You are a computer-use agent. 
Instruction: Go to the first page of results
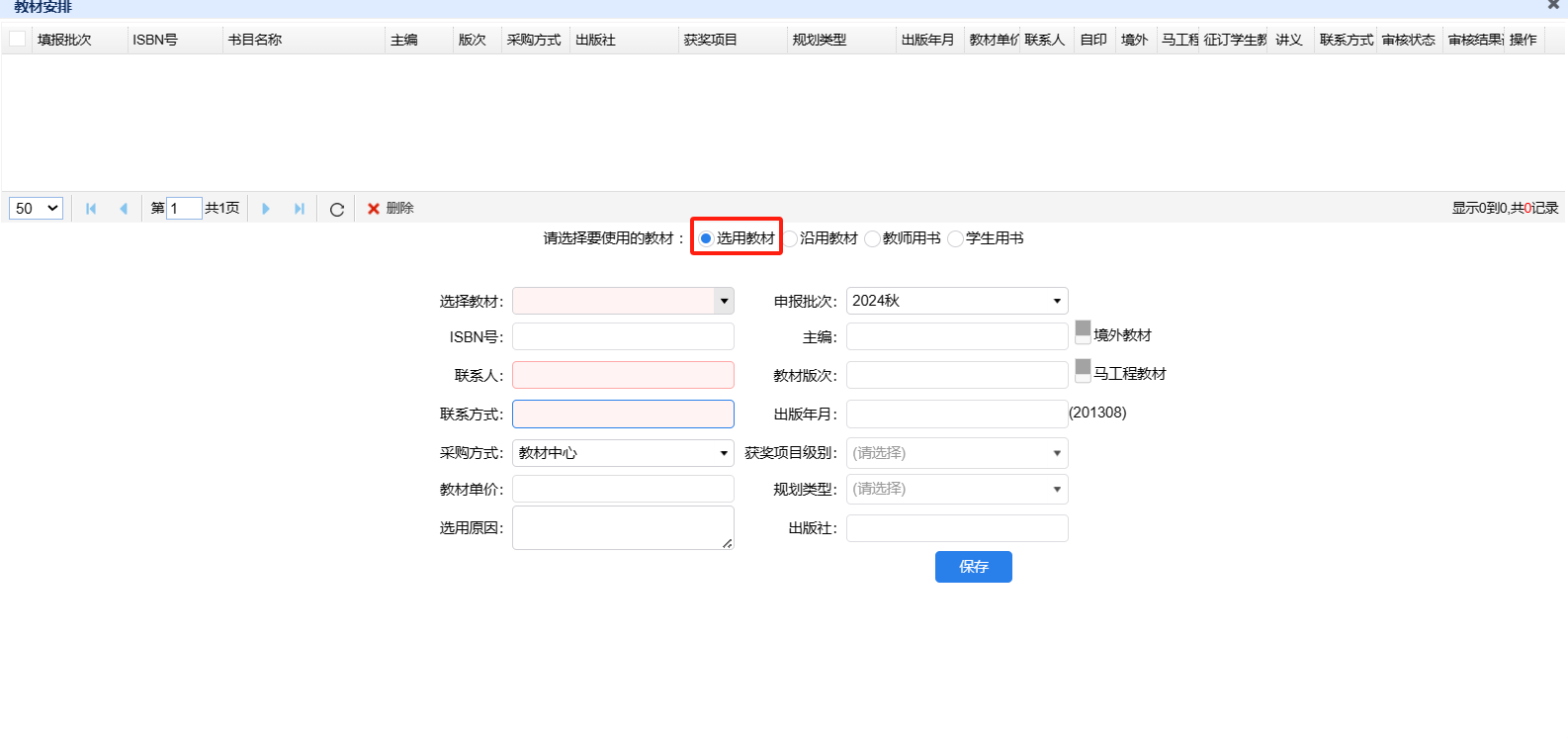tap(91, 209)
